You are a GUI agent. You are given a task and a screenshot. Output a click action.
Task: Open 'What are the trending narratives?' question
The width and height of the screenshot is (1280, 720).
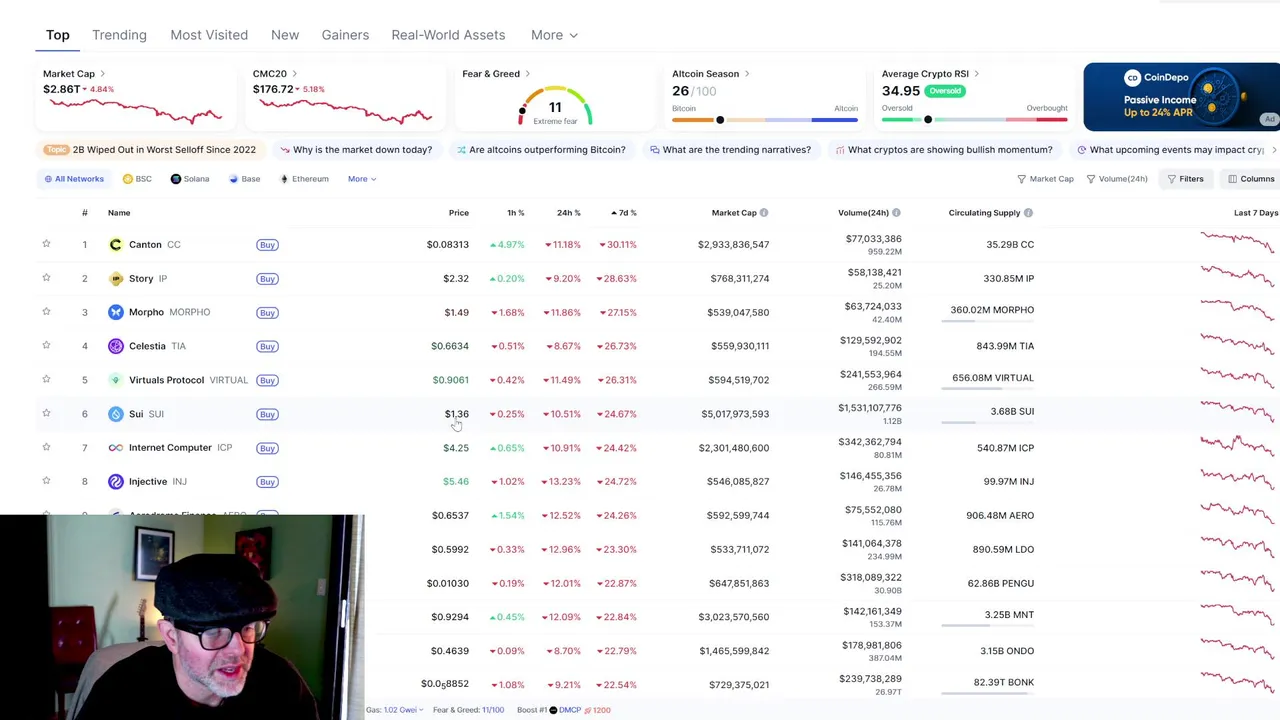[729, 150]
